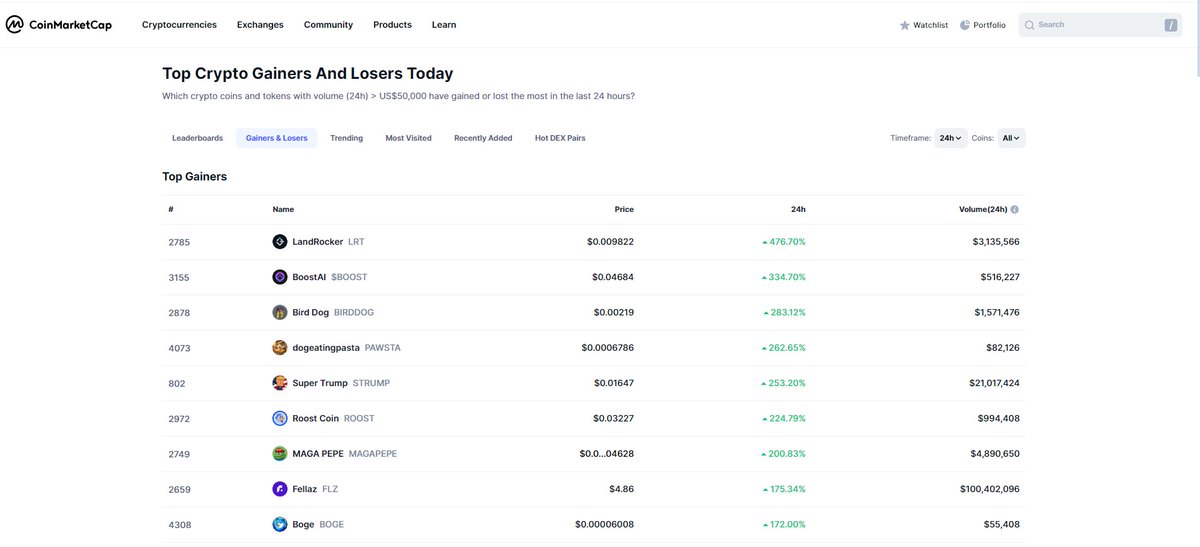
Task: Open the Bird Dog BIRDDOG coin page
Action: (323, 312)
